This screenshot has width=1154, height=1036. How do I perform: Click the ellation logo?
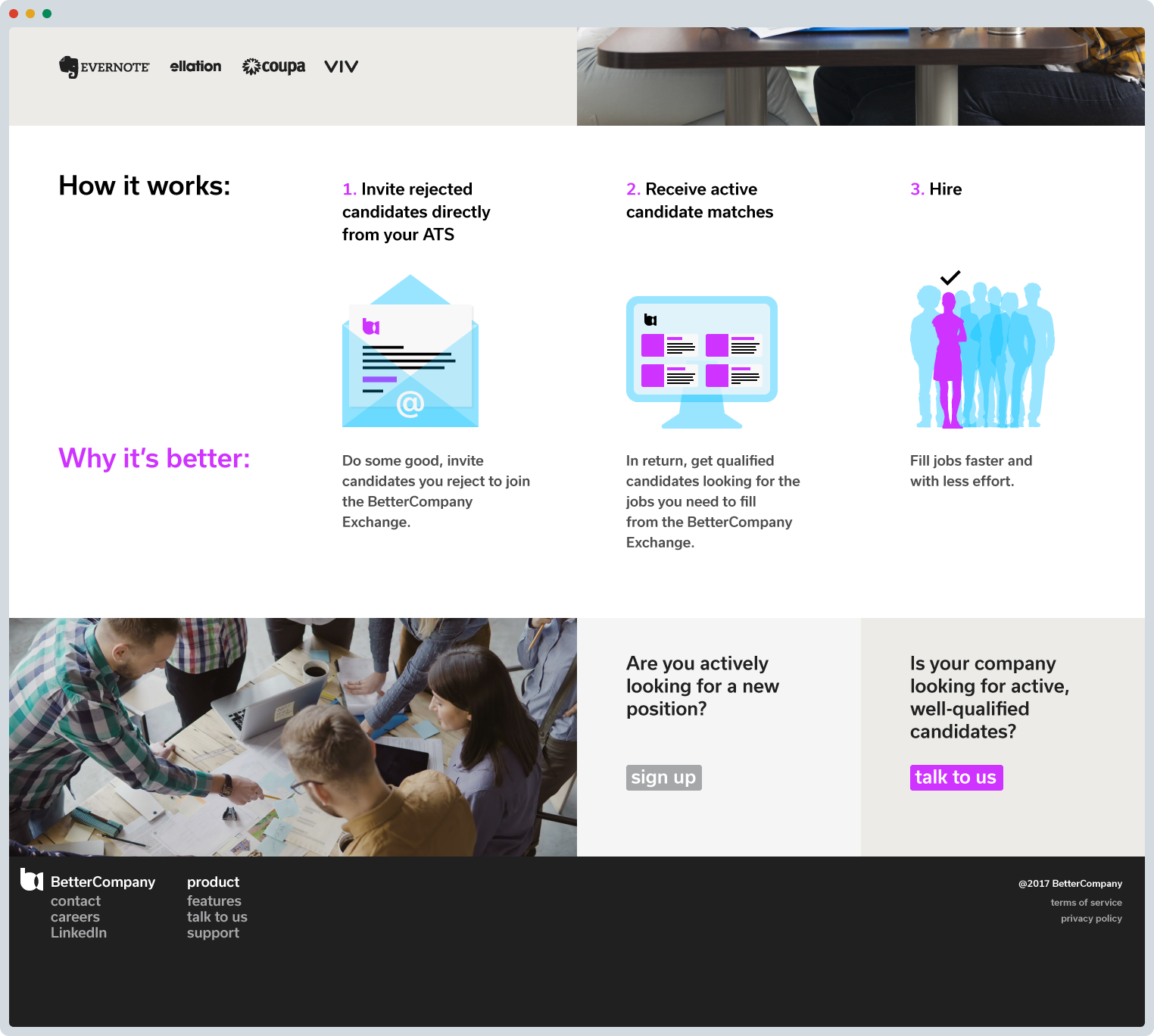point(195,67)
